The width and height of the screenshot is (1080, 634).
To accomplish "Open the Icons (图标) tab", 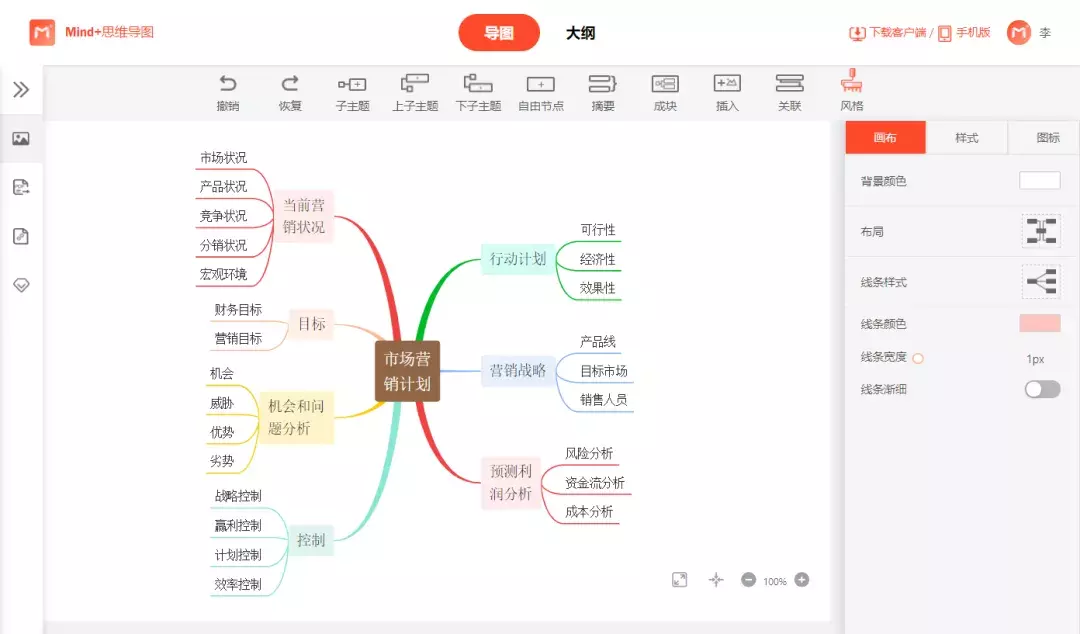I will pos(1047,138).
